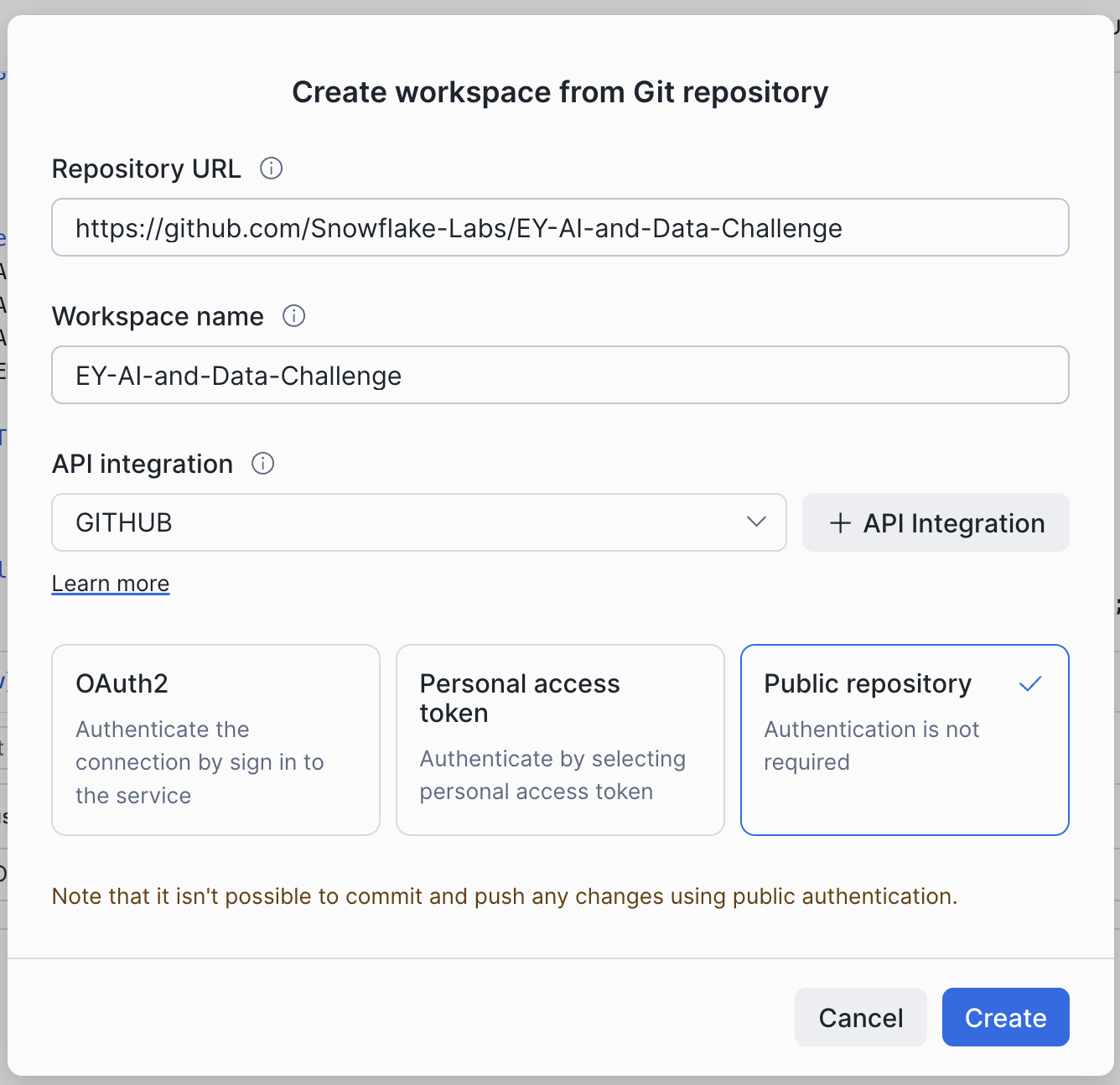This screenshot has height=1085, width=1120.
Task: Click the public authentication warning note
Action: (505, 896)
